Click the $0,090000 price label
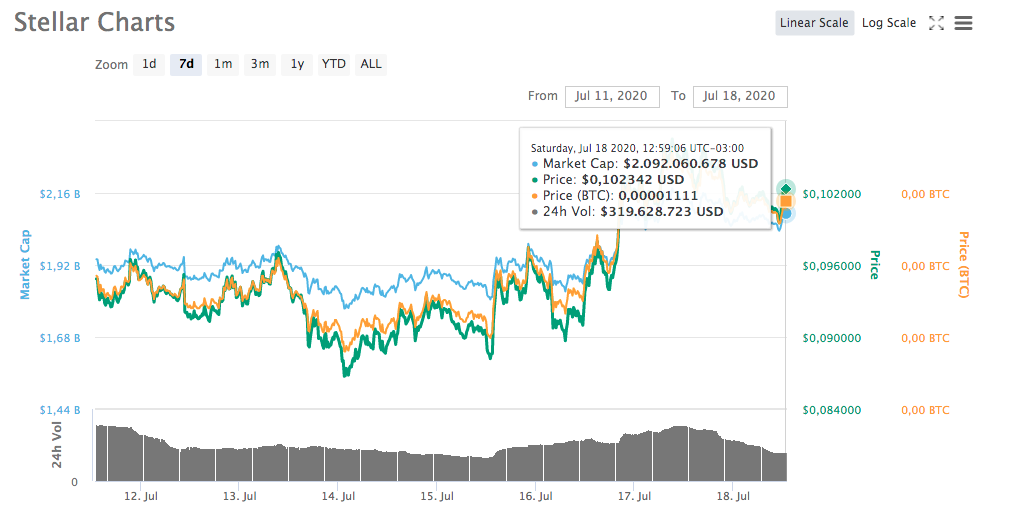Viewport: 1021px width, 518px height. (832, 338)
